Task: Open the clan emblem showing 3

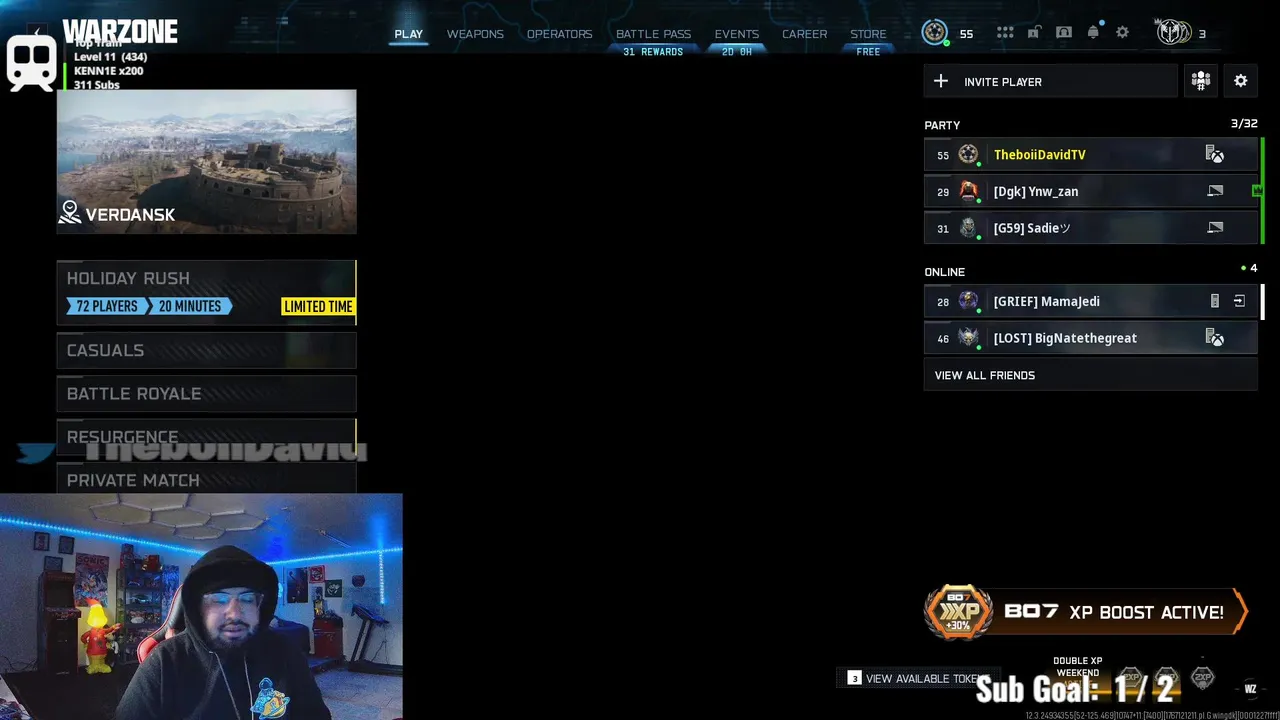Action: [x=1173, y=33]
